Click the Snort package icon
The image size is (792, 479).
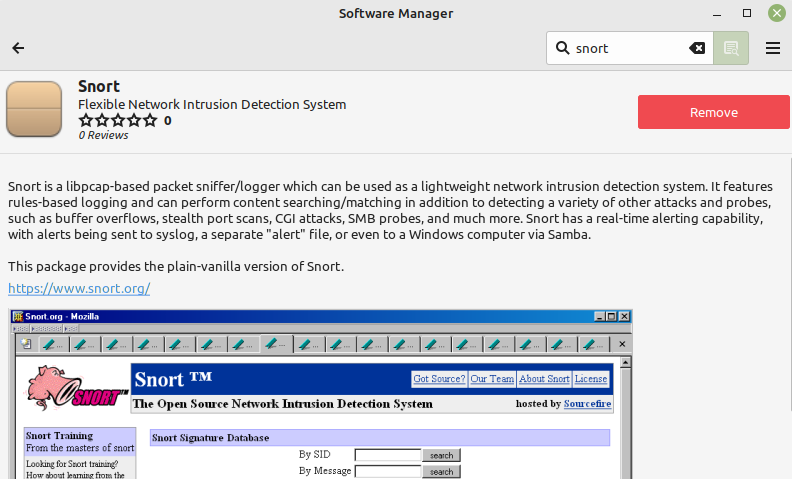(34, 109)
